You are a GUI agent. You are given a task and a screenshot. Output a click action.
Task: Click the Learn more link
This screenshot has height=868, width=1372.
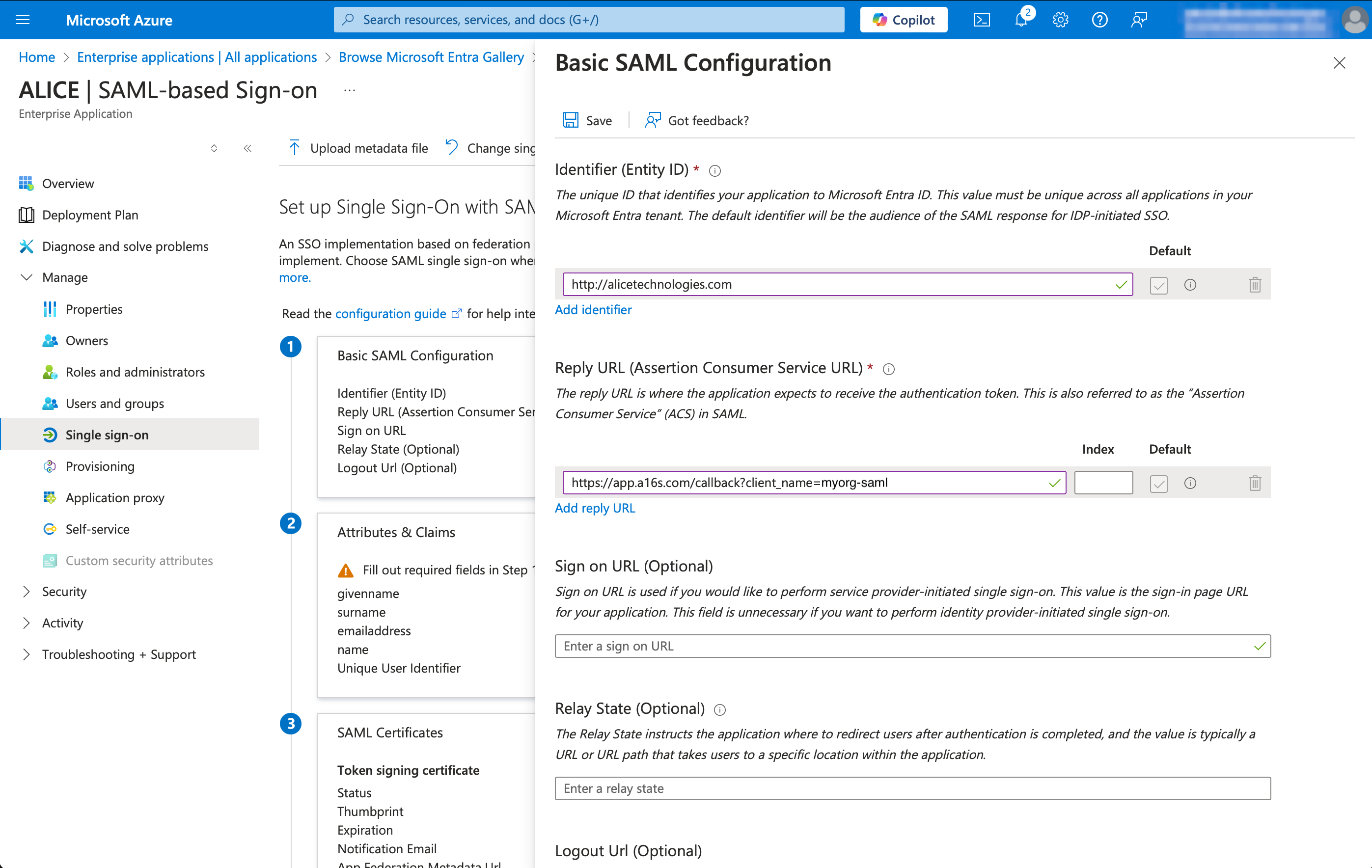coord(295,277)
